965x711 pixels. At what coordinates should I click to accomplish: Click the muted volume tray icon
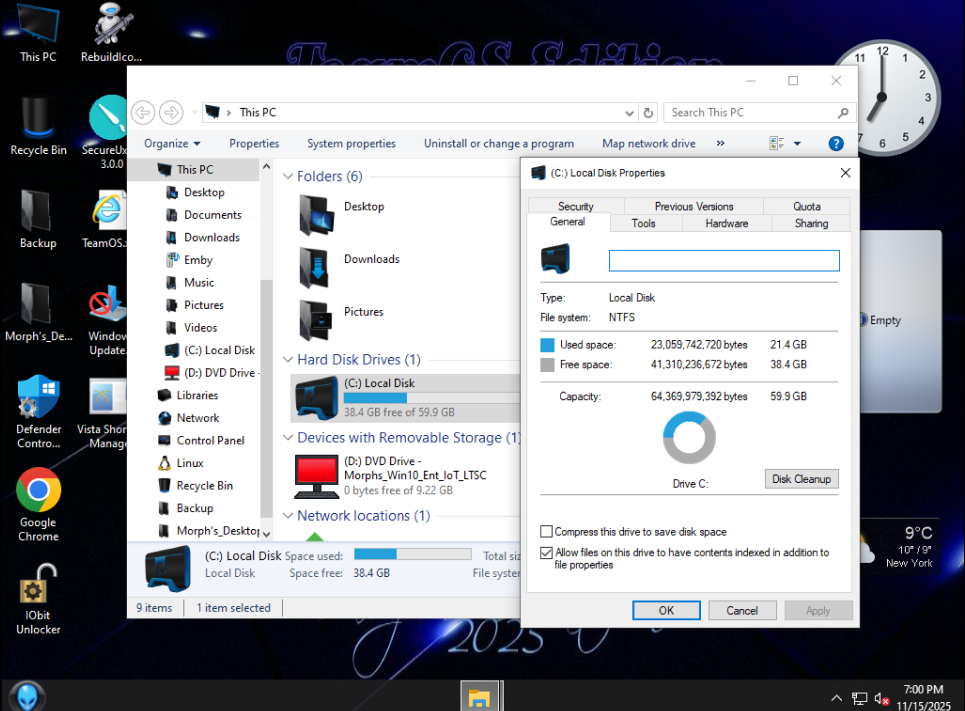tap(882, 699)
